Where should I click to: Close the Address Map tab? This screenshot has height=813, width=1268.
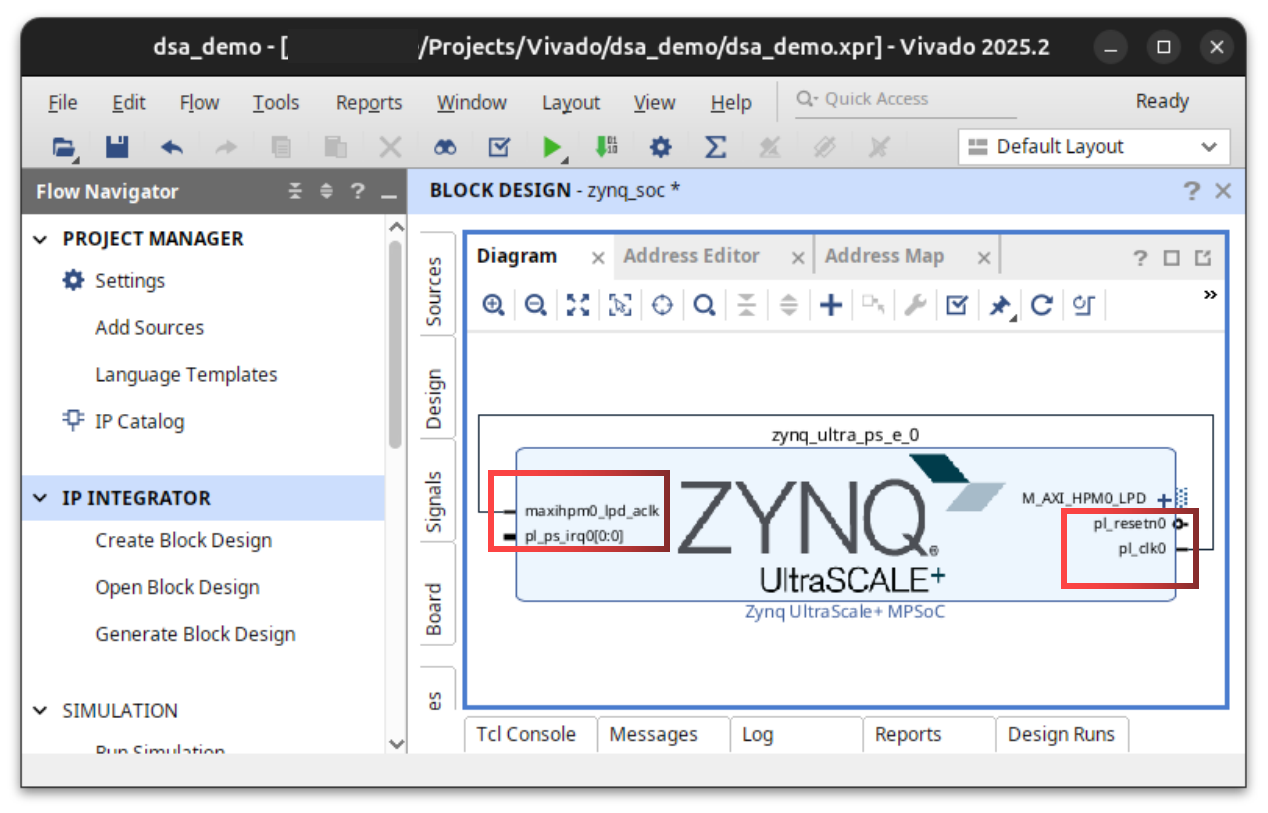click(x=983, y=258)
